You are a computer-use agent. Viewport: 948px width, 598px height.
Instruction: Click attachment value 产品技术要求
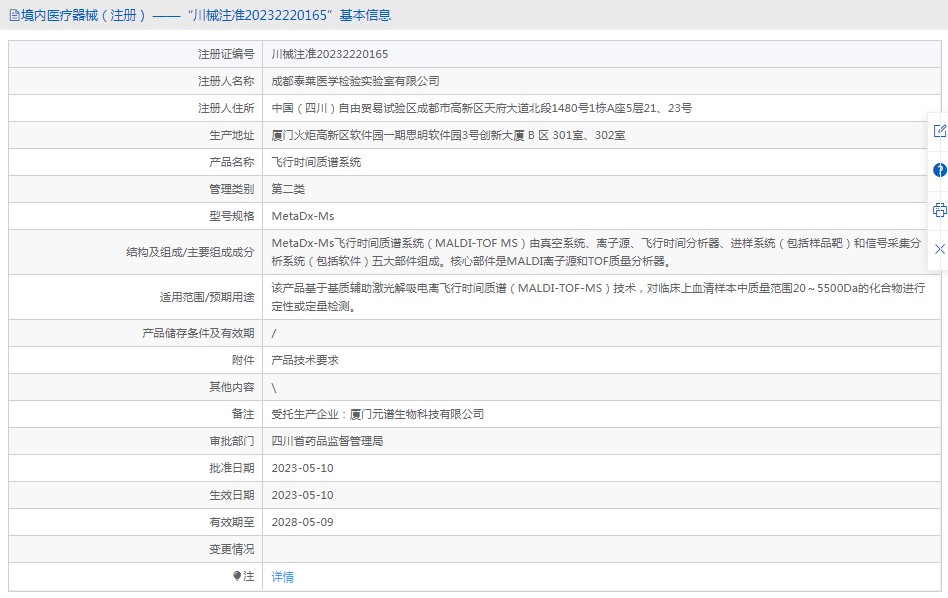click(305, 360)
